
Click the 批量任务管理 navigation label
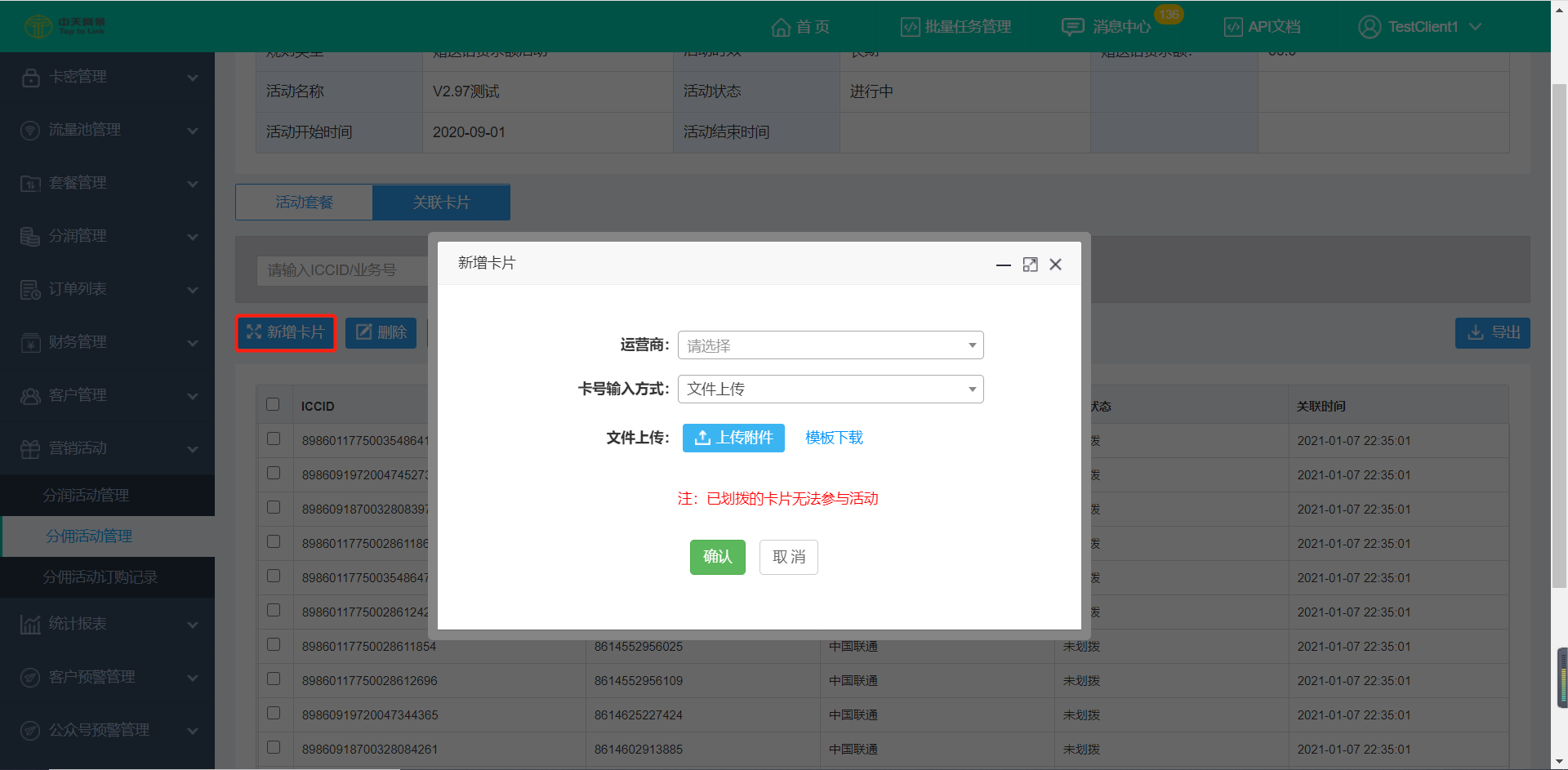(968, 27)
